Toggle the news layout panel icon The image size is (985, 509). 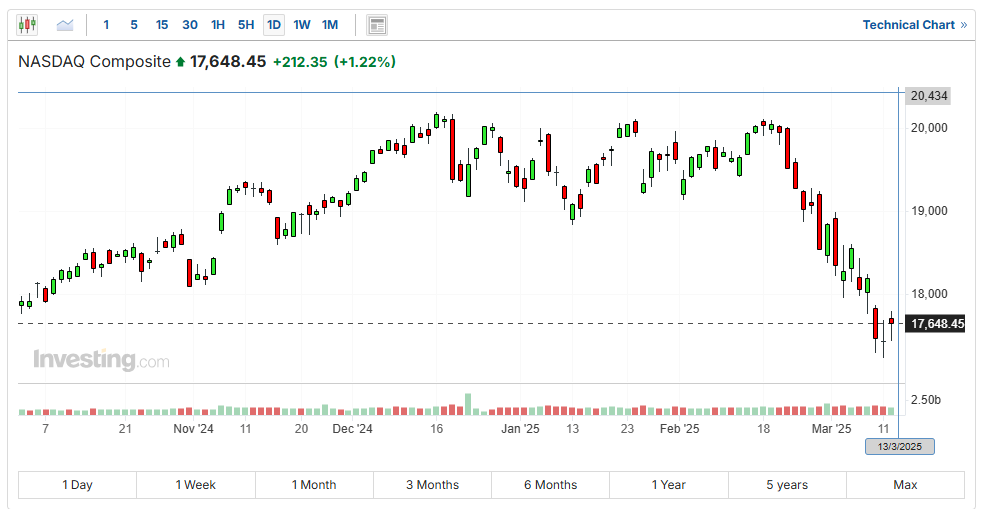click(377, 24)
